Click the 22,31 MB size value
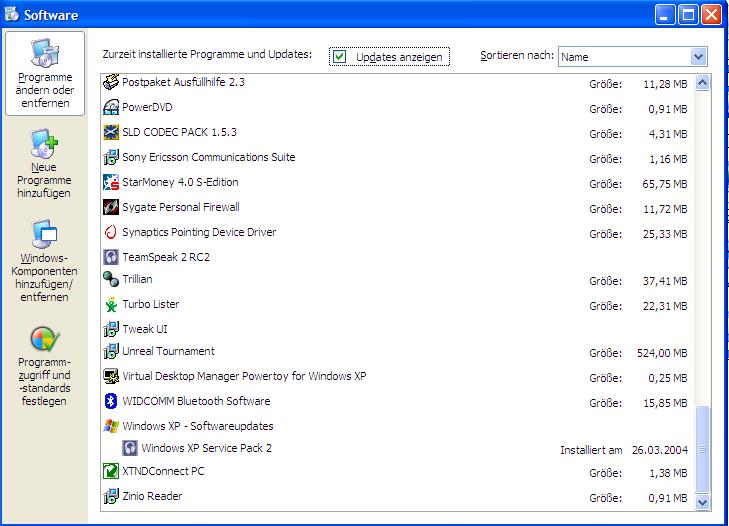Screen dimensions: 729x526 point(665,306)
